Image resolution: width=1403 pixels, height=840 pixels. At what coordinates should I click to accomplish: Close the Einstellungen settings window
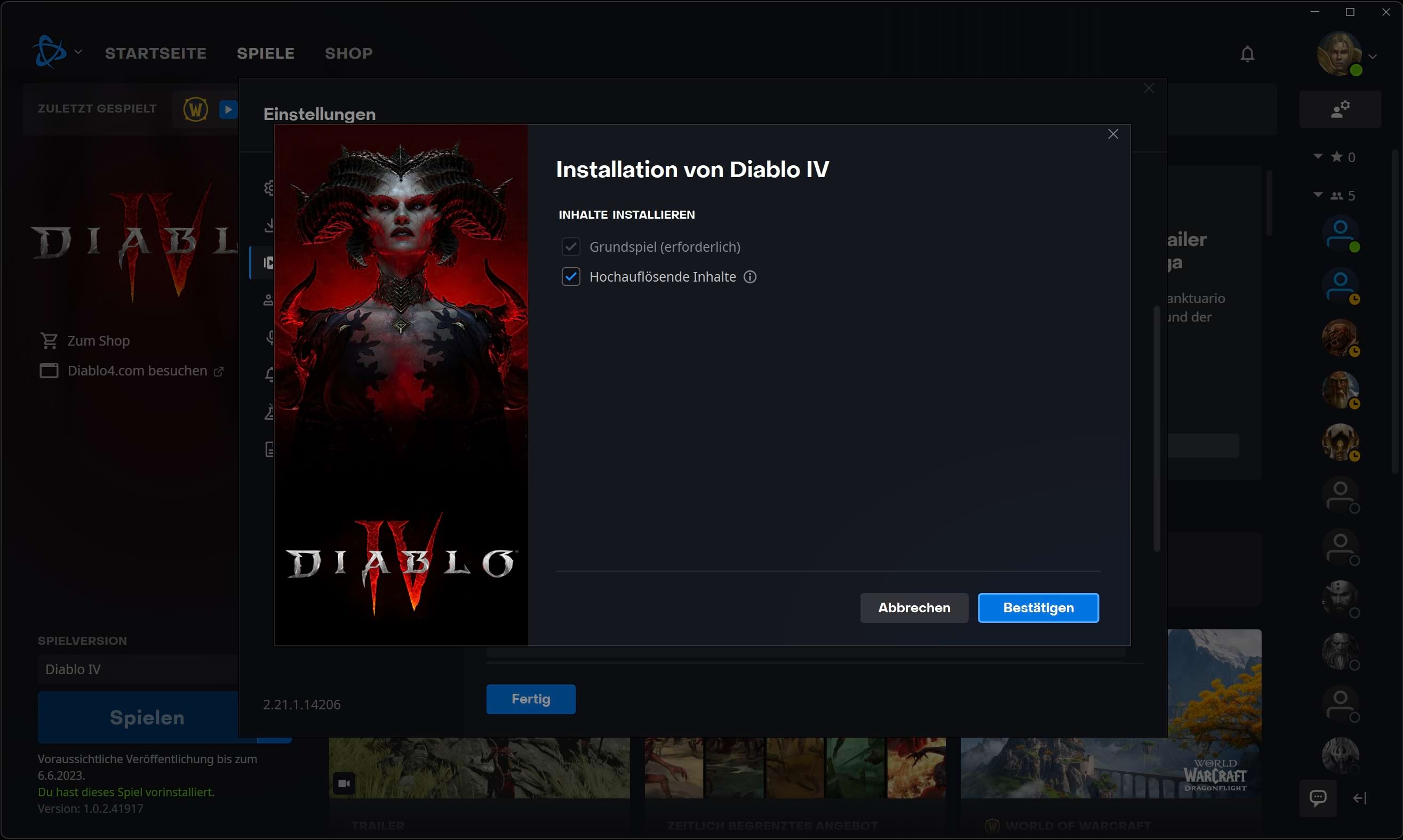(x=1149, y=89)
